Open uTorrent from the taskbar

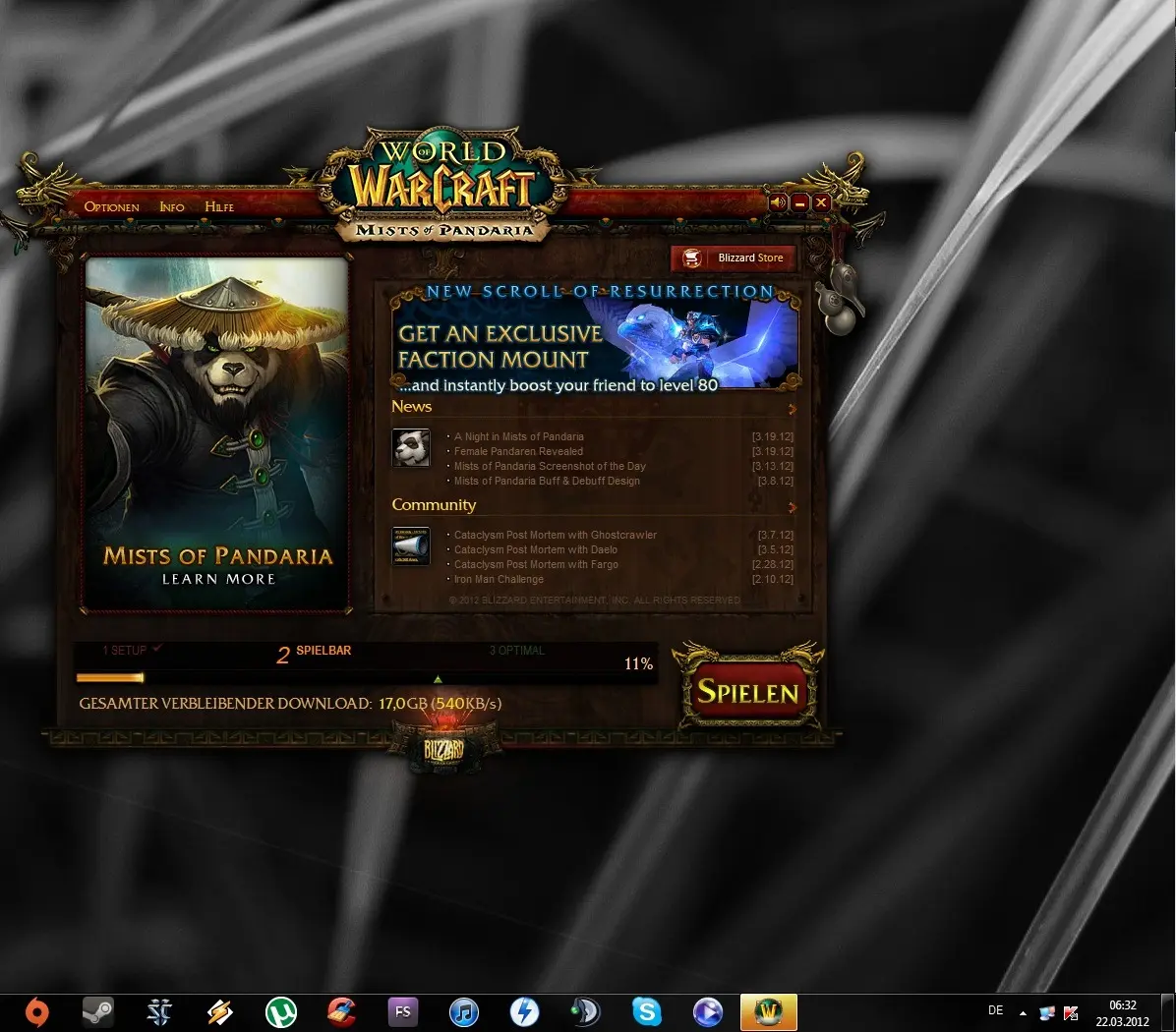click(281, 1012)
